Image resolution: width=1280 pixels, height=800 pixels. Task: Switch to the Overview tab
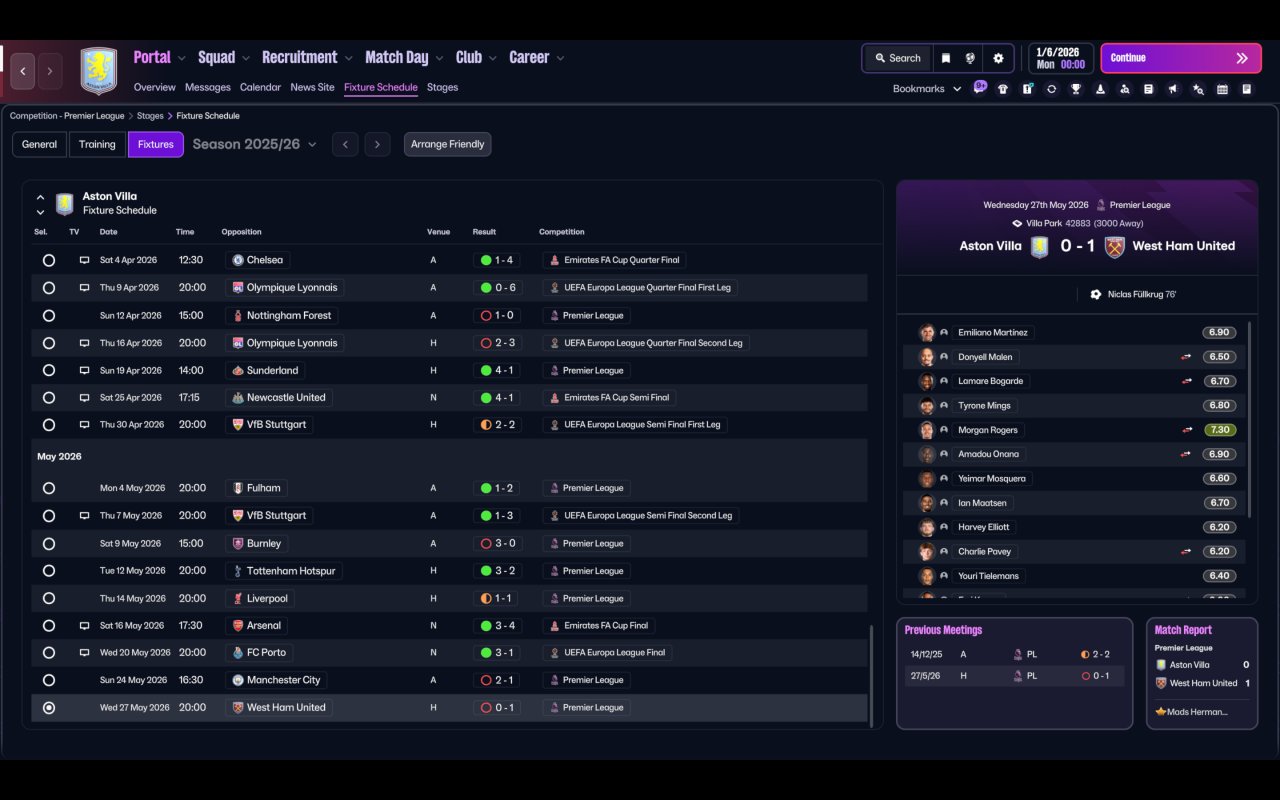click(x=154, y=87)
